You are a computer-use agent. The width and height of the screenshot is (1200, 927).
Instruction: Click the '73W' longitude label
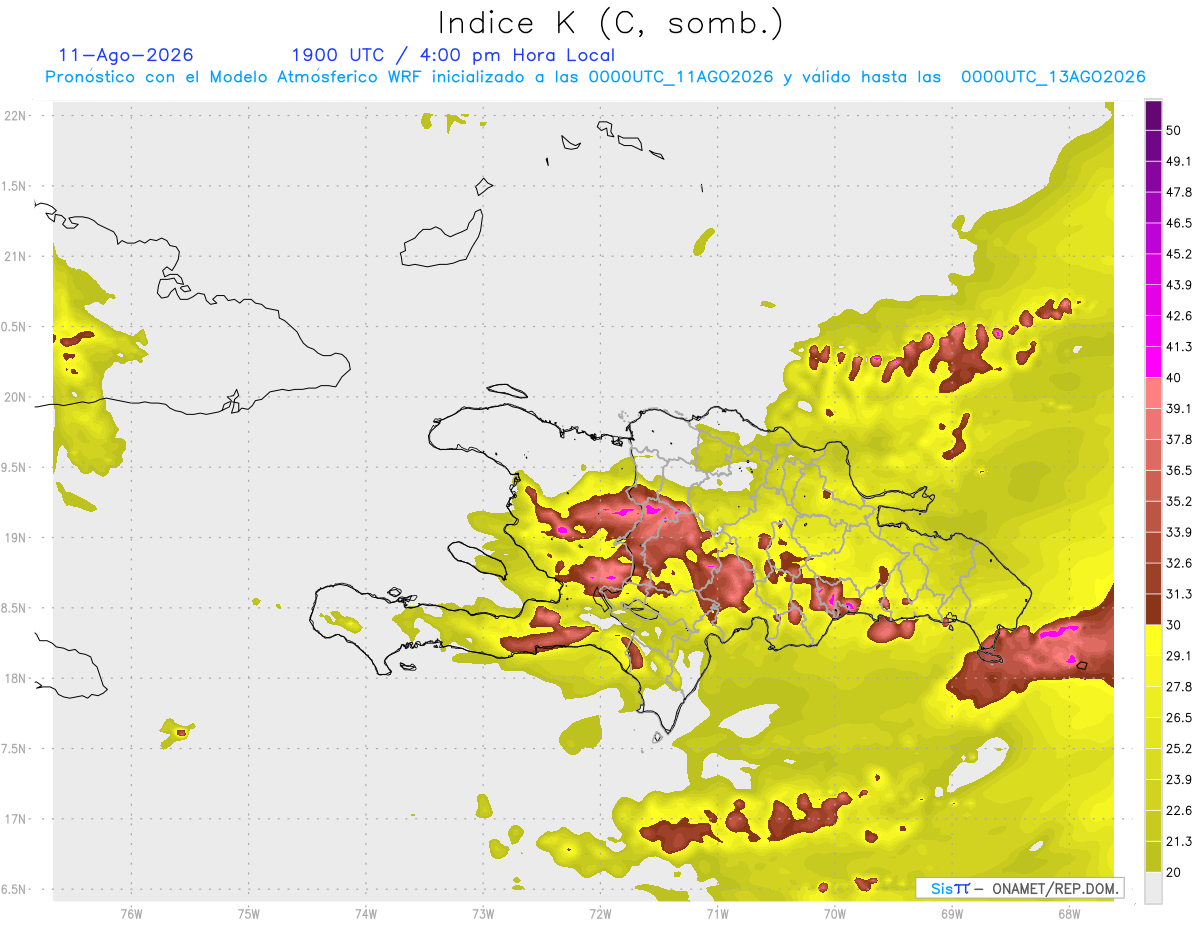pos(483,914)
